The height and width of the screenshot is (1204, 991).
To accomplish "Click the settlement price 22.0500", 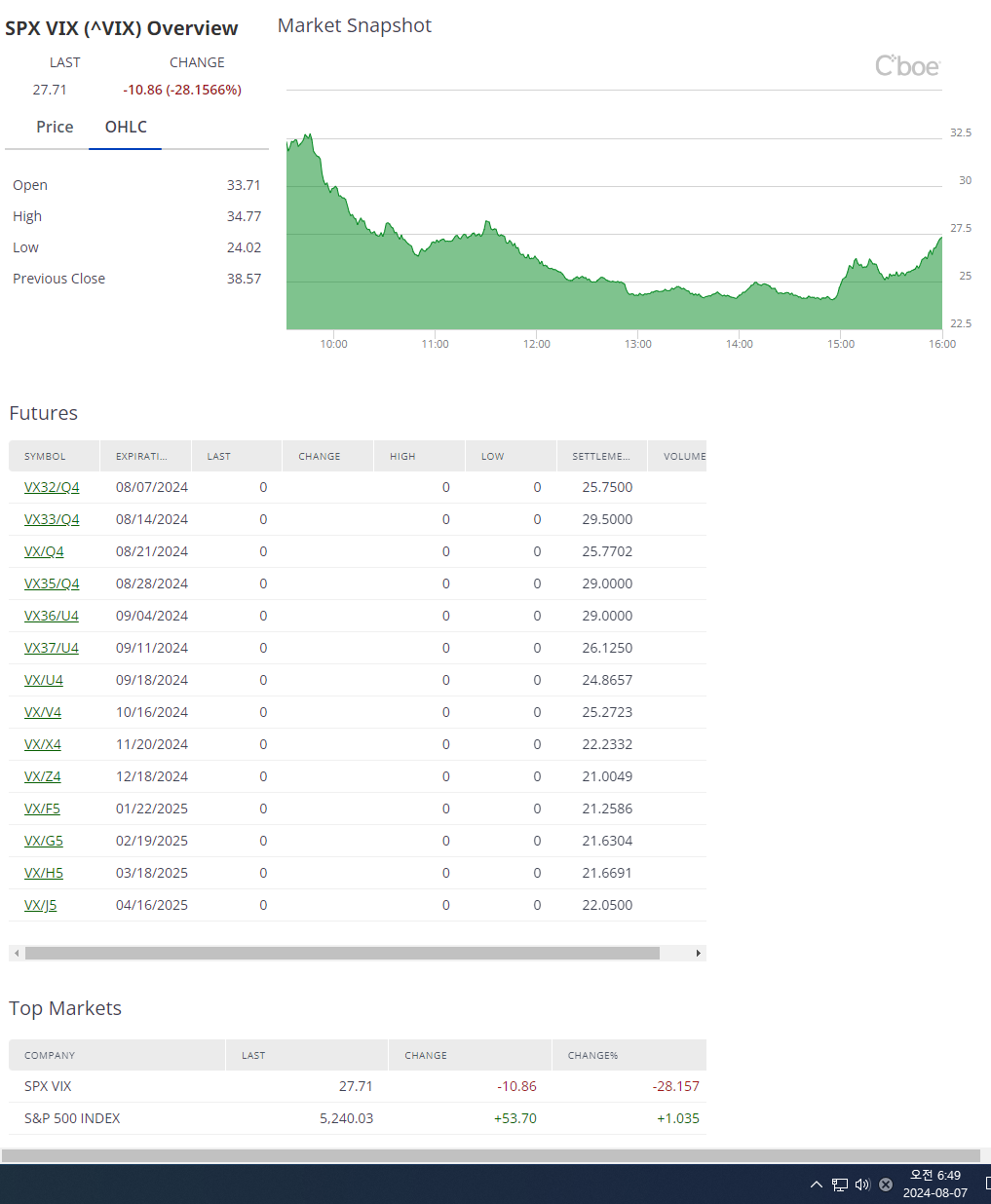I will point(607,905).
